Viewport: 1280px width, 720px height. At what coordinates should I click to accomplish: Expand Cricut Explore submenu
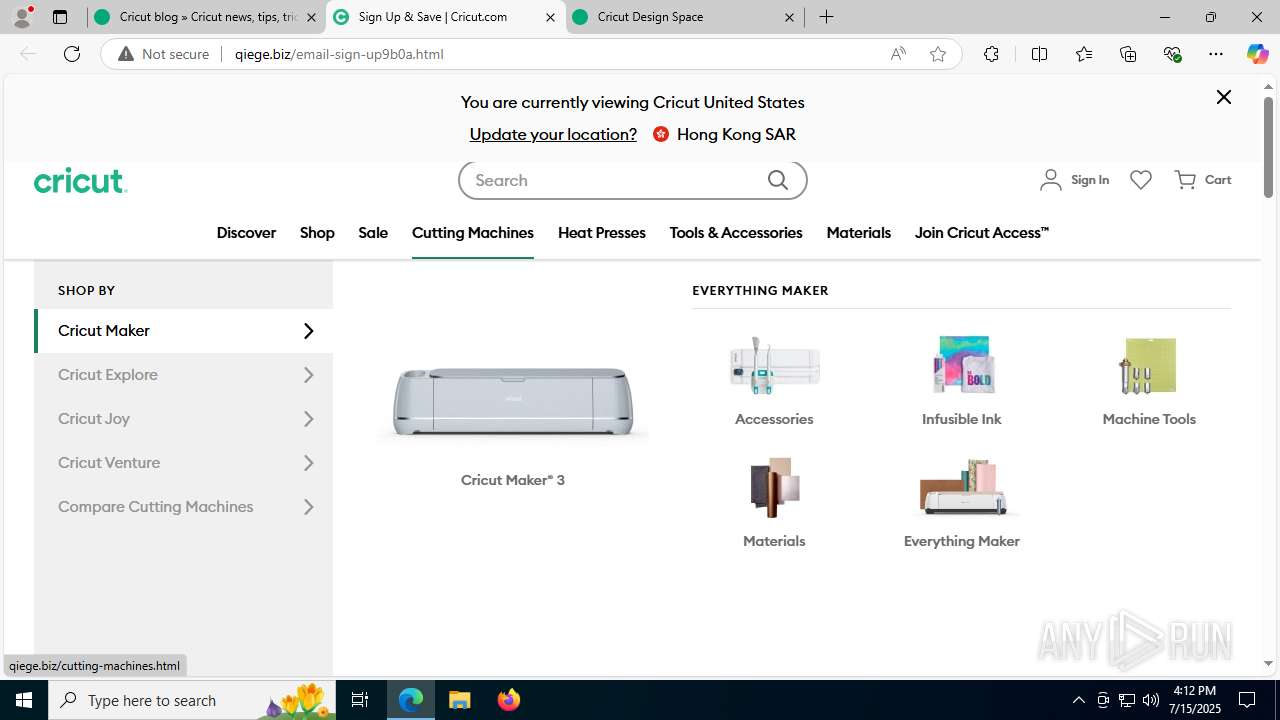[x=185, y=375]
